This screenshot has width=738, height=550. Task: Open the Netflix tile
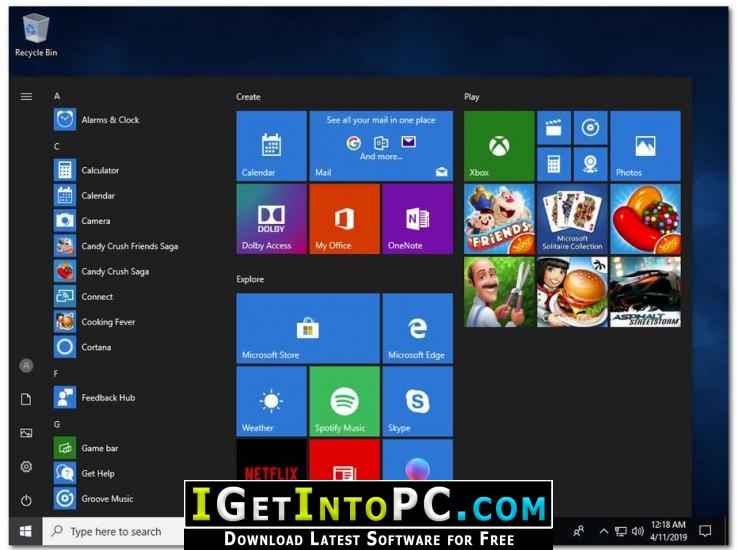(272, 460)
